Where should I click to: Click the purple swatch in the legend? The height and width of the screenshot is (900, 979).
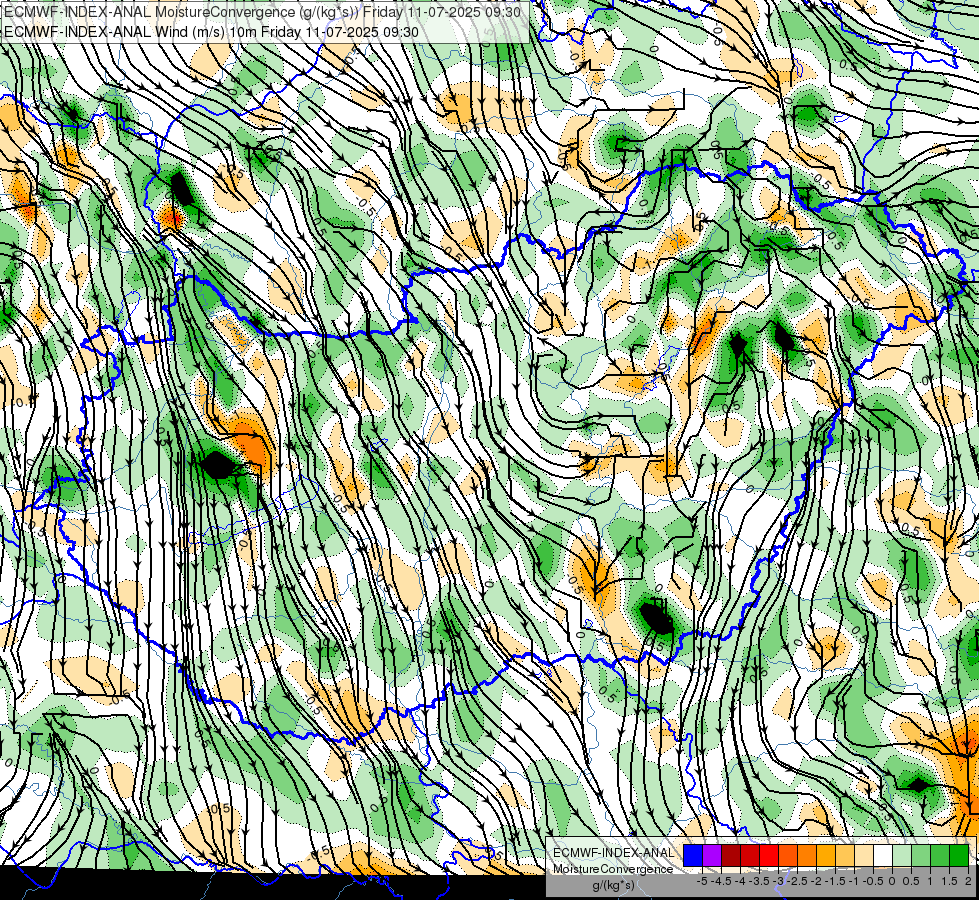(x=712, y=855)
